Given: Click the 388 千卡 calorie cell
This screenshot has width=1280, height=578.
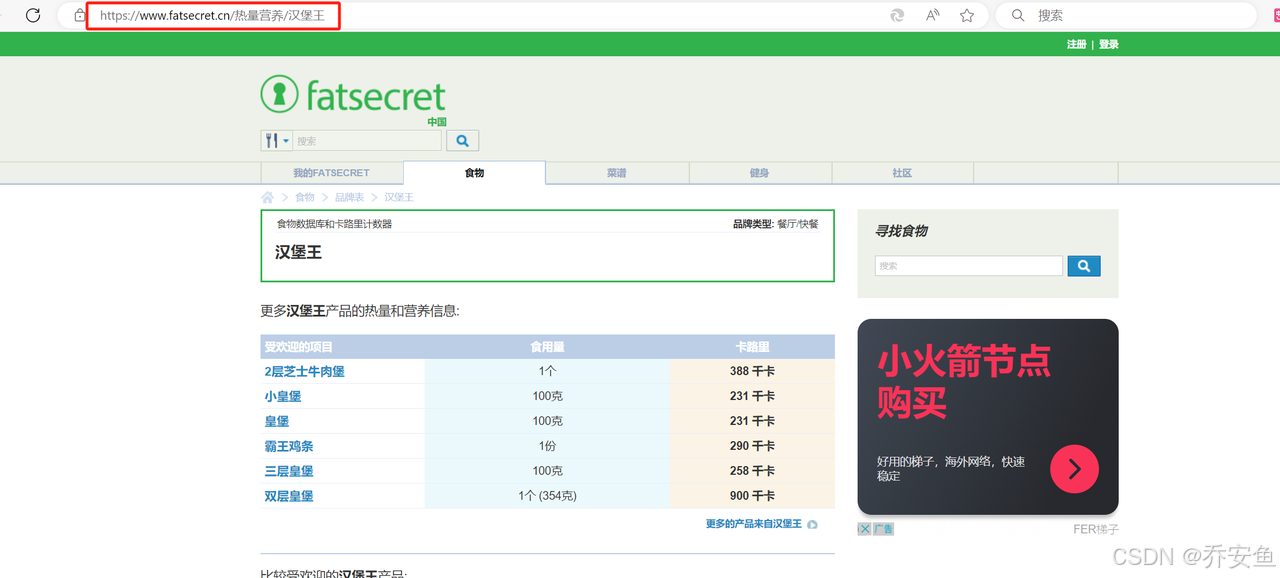Looking at the screenshot, I should coord(752,371).
